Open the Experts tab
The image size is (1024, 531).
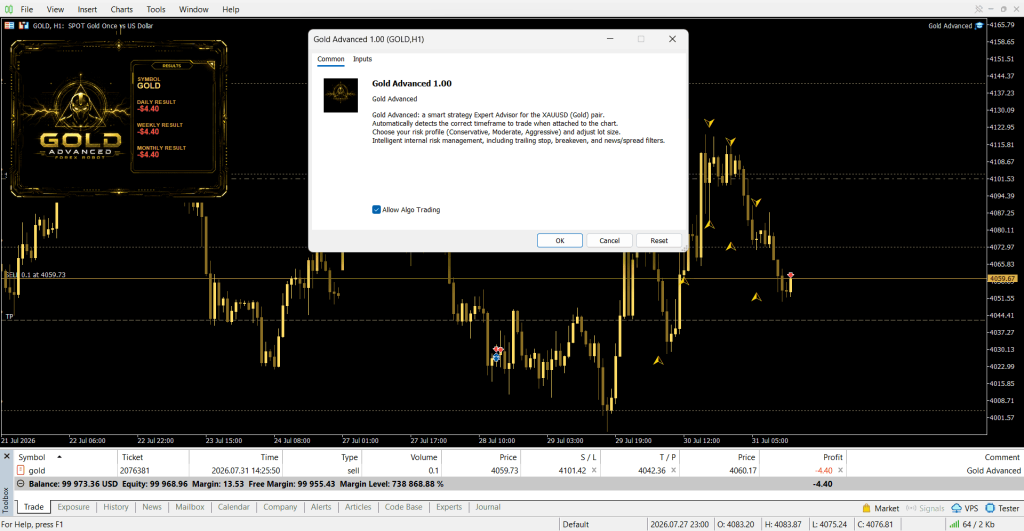click(449, 507)
